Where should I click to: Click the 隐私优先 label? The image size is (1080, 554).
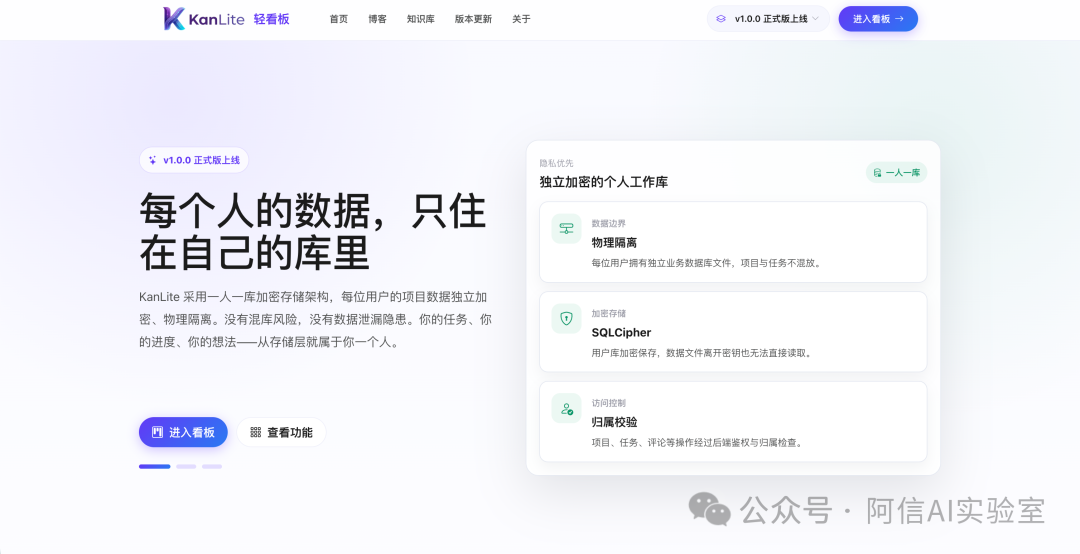[557, 163]
